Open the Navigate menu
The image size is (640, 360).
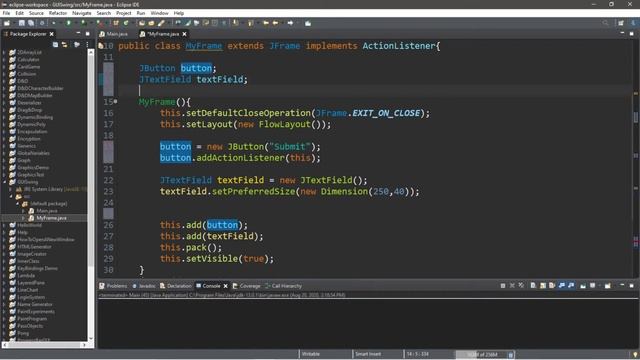tap(82, 13)
